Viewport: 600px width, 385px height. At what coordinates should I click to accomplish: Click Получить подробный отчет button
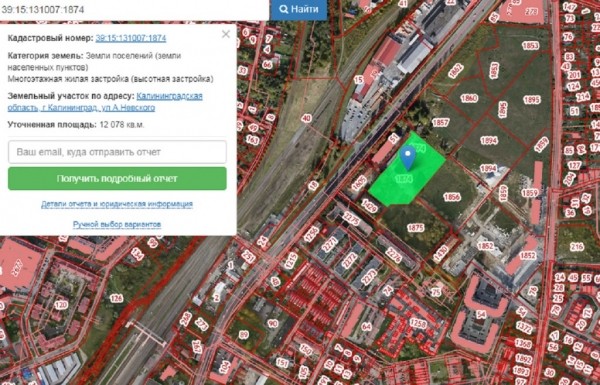tap(117, 179)
